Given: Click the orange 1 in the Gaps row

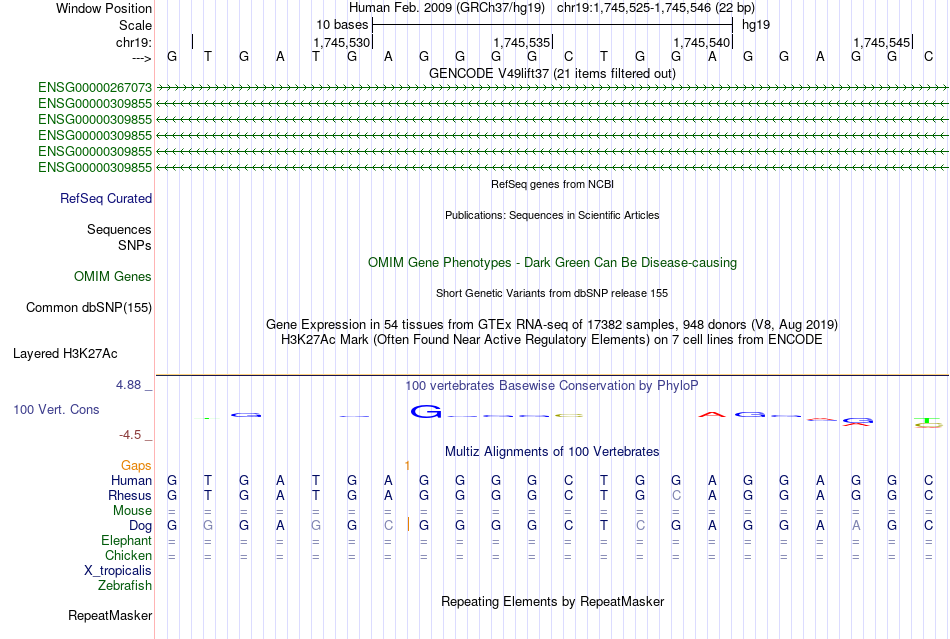Looking at the screenshot, I should [407, 465].
